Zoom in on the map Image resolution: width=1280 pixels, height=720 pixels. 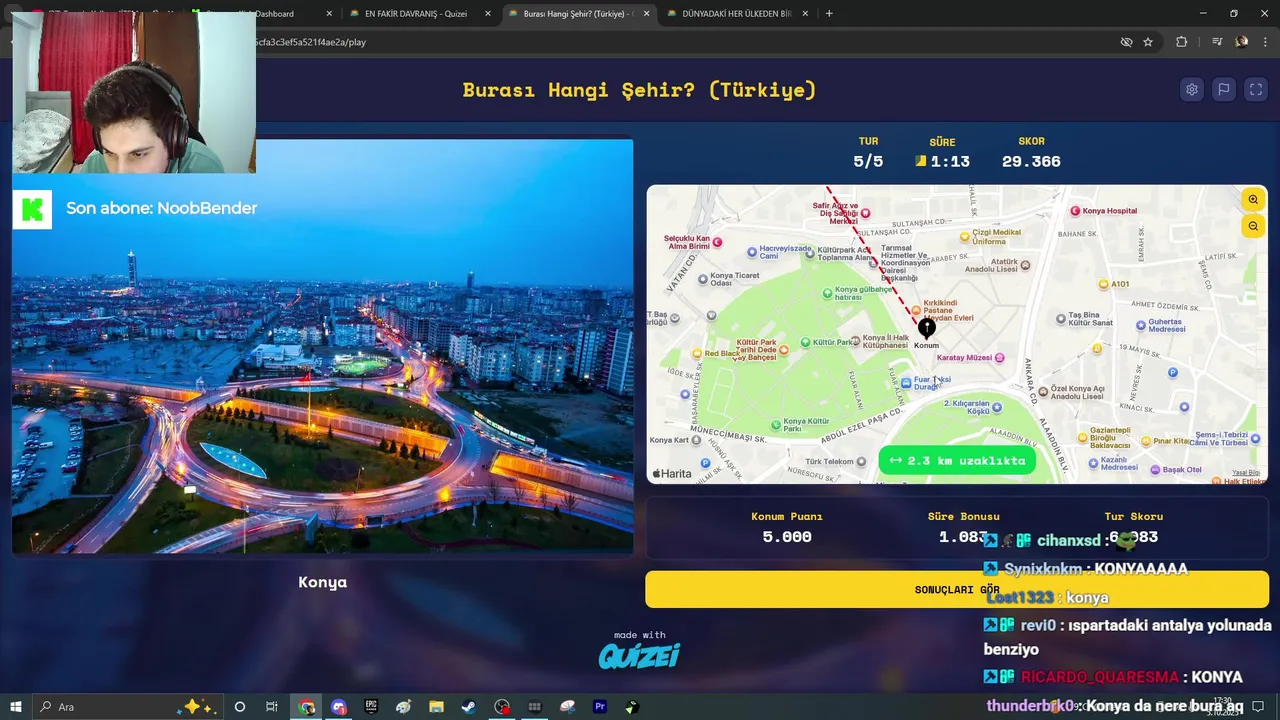click(x=1253, y=200)
